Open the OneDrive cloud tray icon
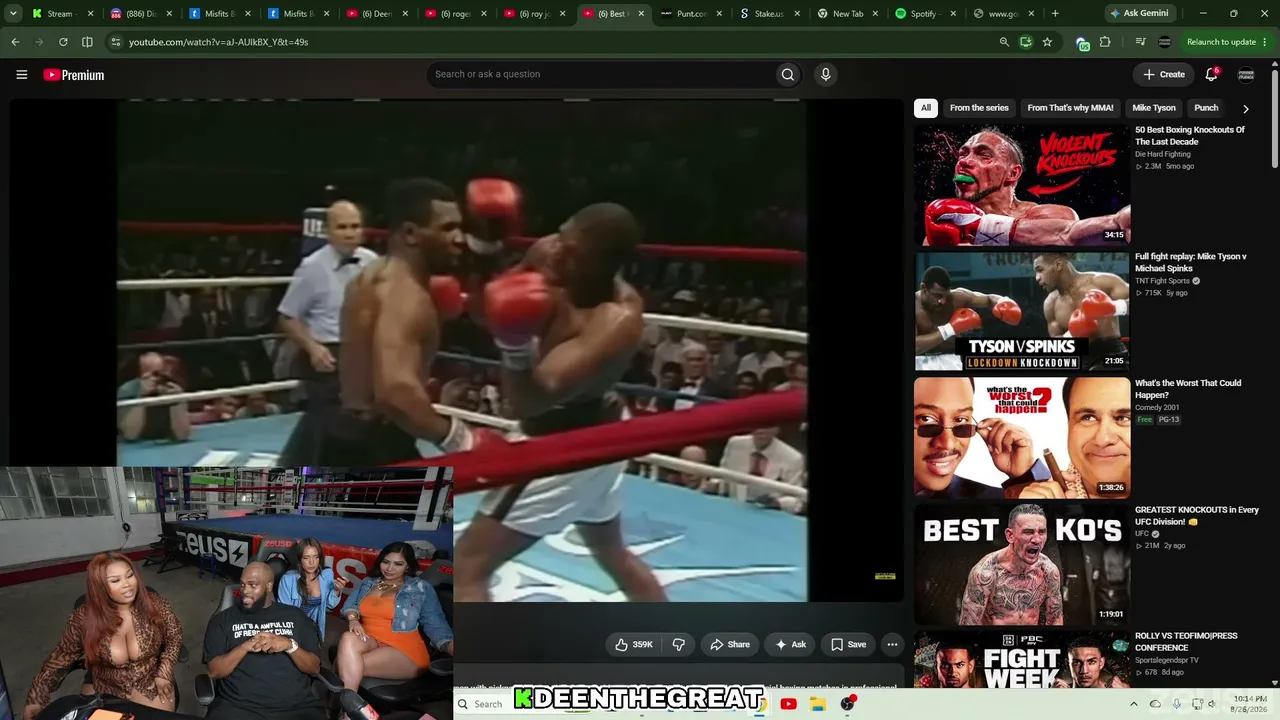1280x720 pixels. 1156,704
